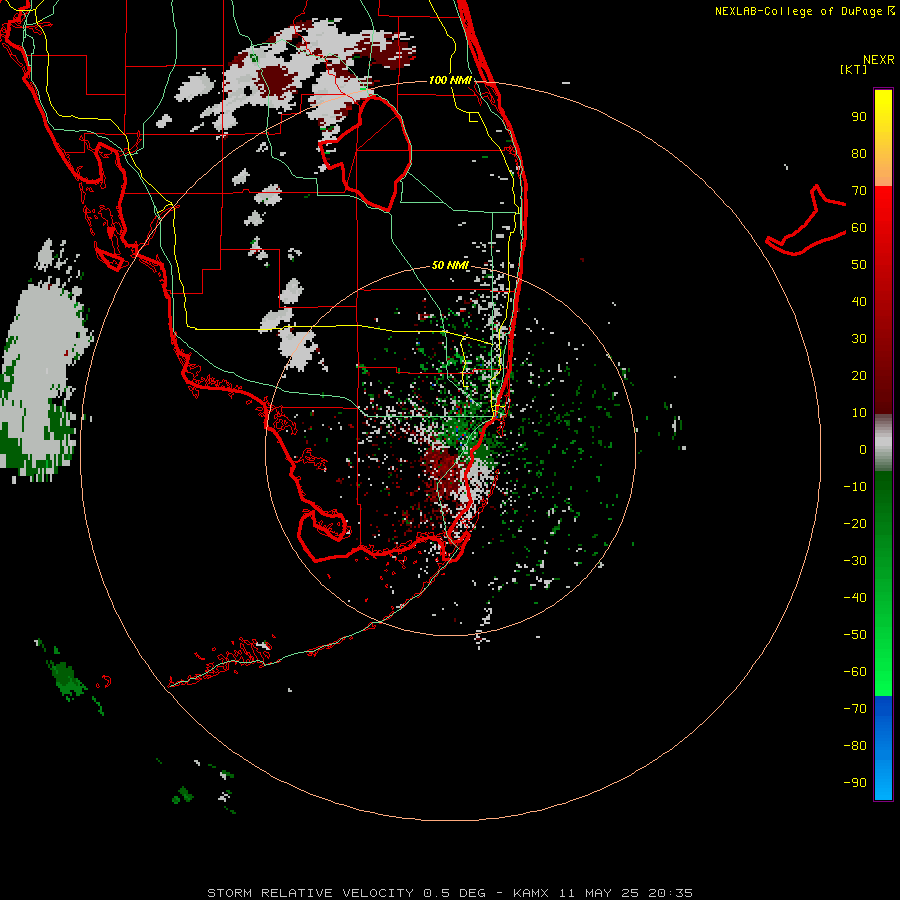The height and width of the screenshot is (900, 900).
Task: Click the 80 label on velocity scale
Action: point(859,154)
